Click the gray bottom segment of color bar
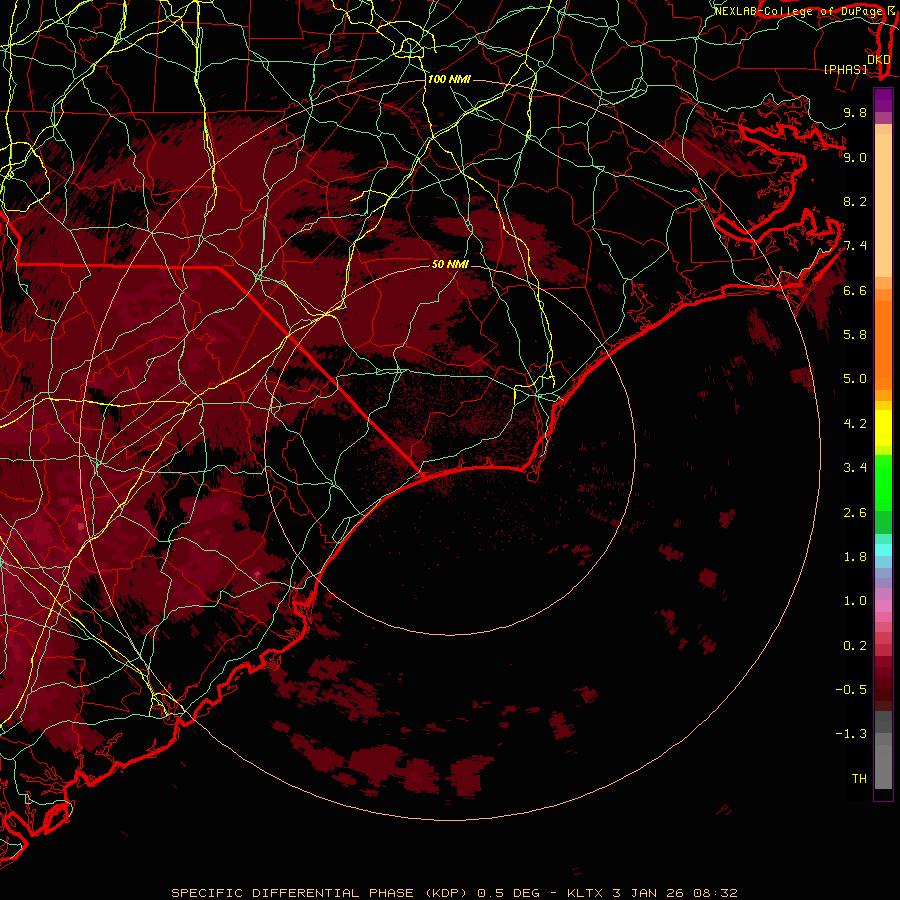900x900 pixels. tap(883, 752)
